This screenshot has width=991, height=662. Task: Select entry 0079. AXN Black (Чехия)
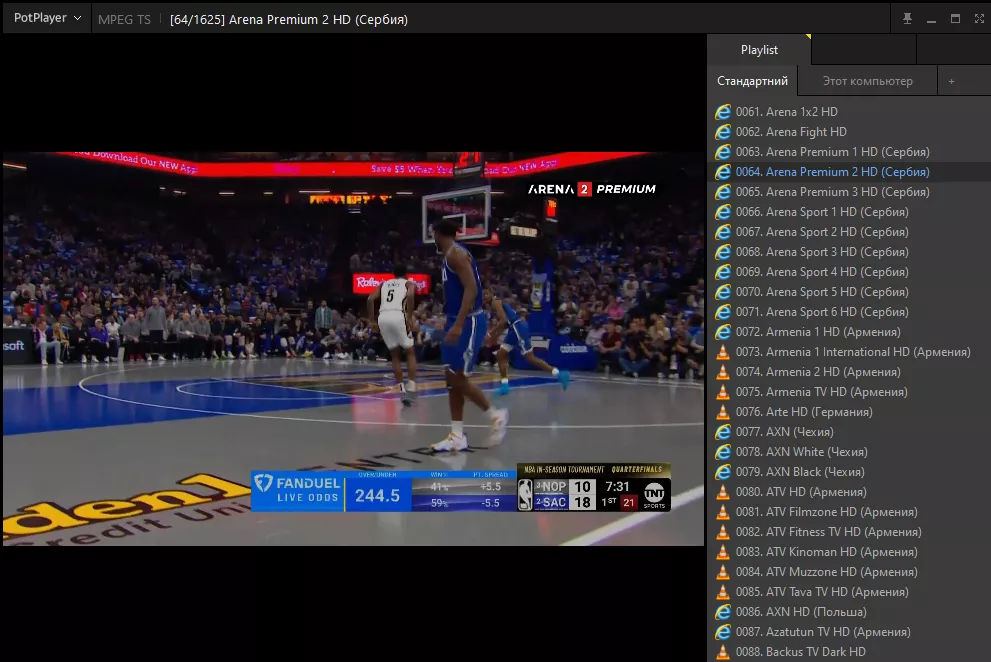849,472
